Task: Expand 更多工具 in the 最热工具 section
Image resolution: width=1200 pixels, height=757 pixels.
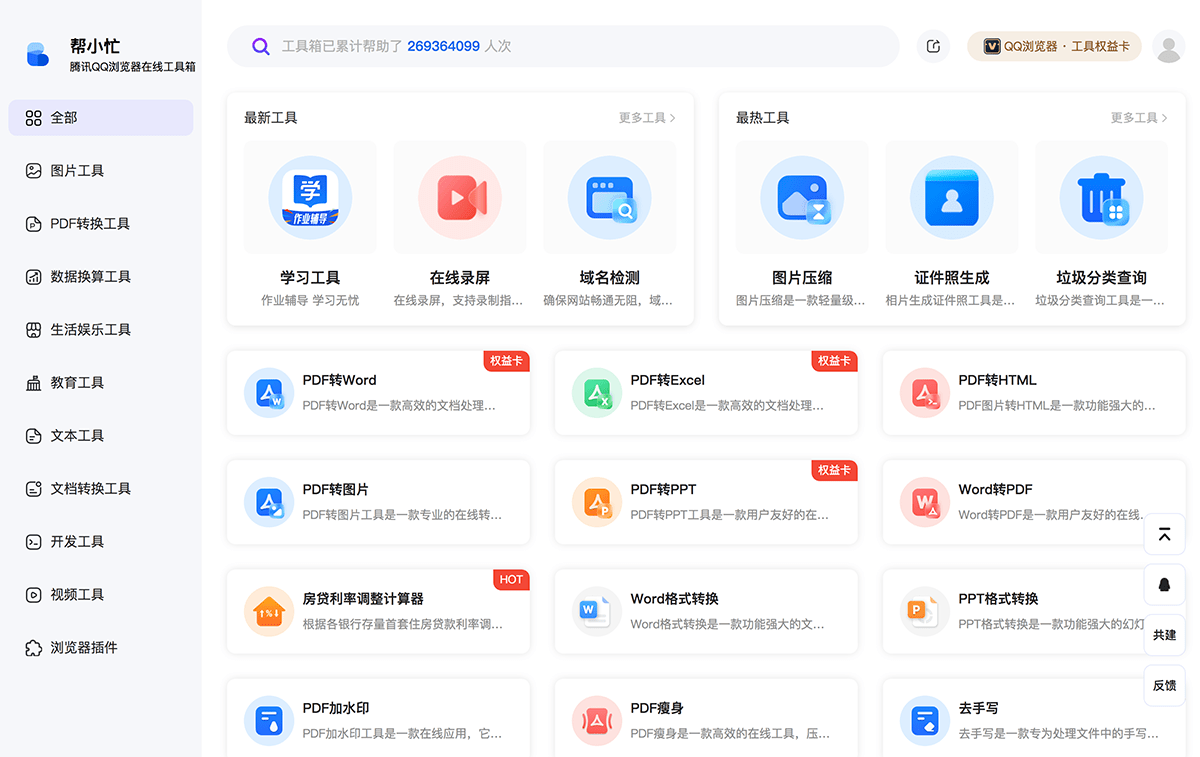Action: point(1138,117)
